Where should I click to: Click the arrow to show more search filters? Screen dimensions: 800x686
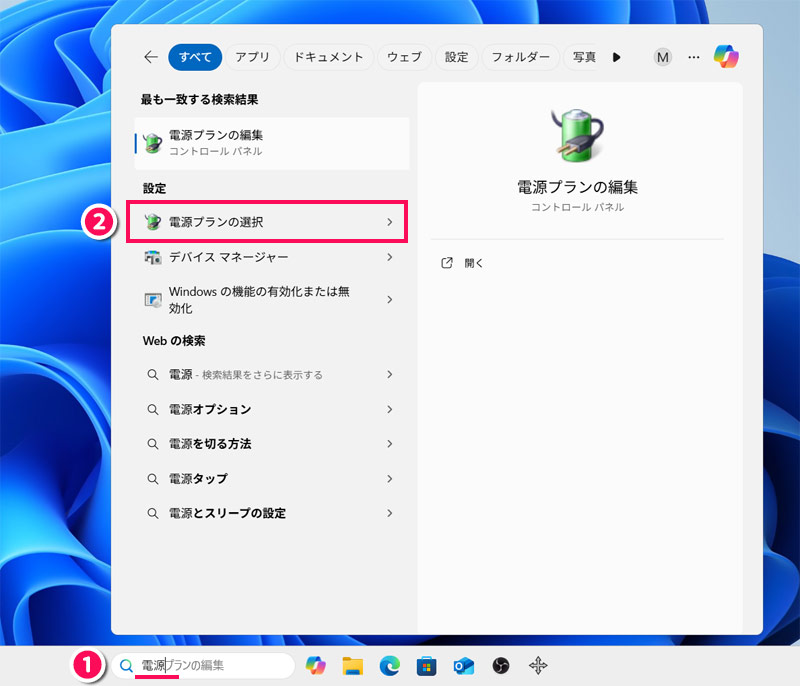click(x=617, y=57)
